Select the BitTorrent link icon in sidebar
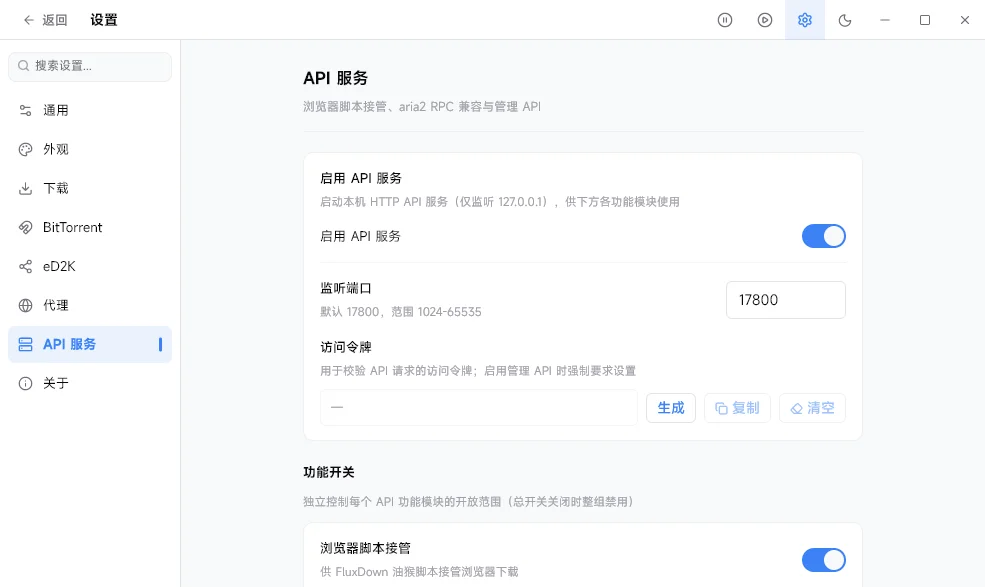985x587 pixels. click(x=25, y=228)
